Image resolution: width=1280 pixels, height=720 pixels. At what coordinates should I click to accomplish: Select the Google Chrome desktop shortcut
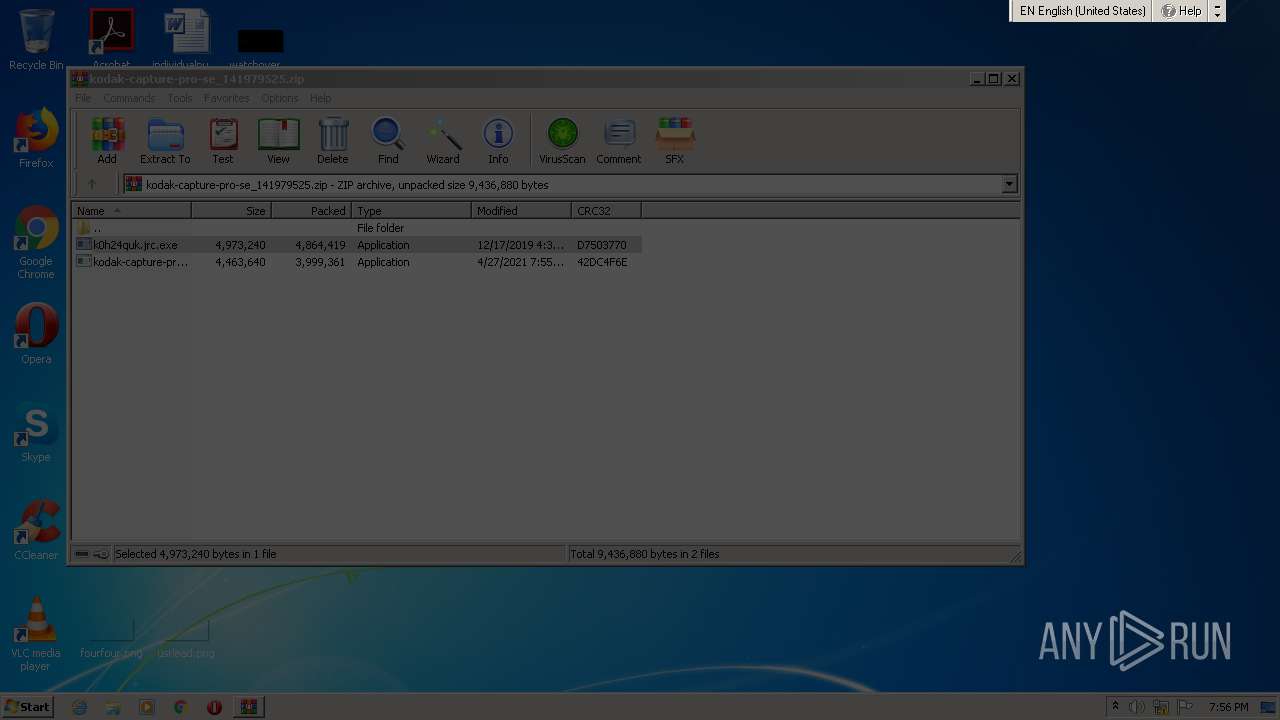36,242
